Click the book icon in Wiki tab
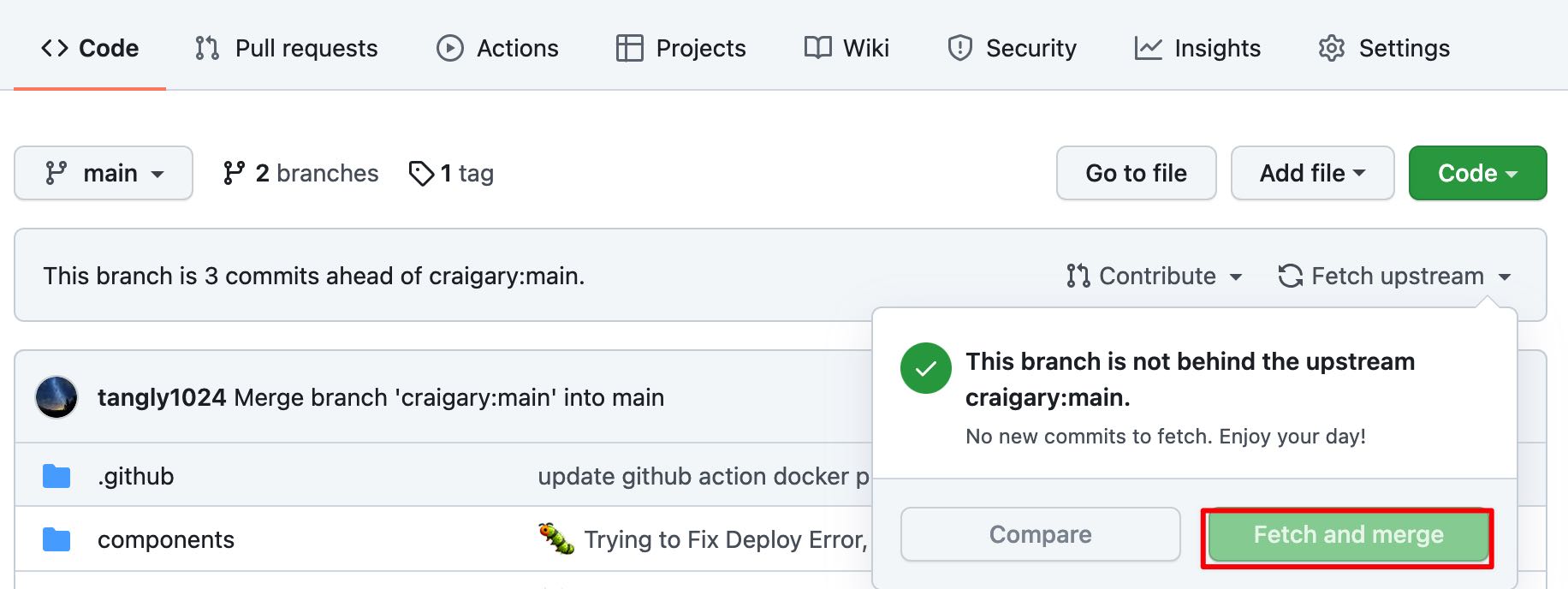Screen dimensions: 1568x589 pyautogui.click(x=818, y=47)
